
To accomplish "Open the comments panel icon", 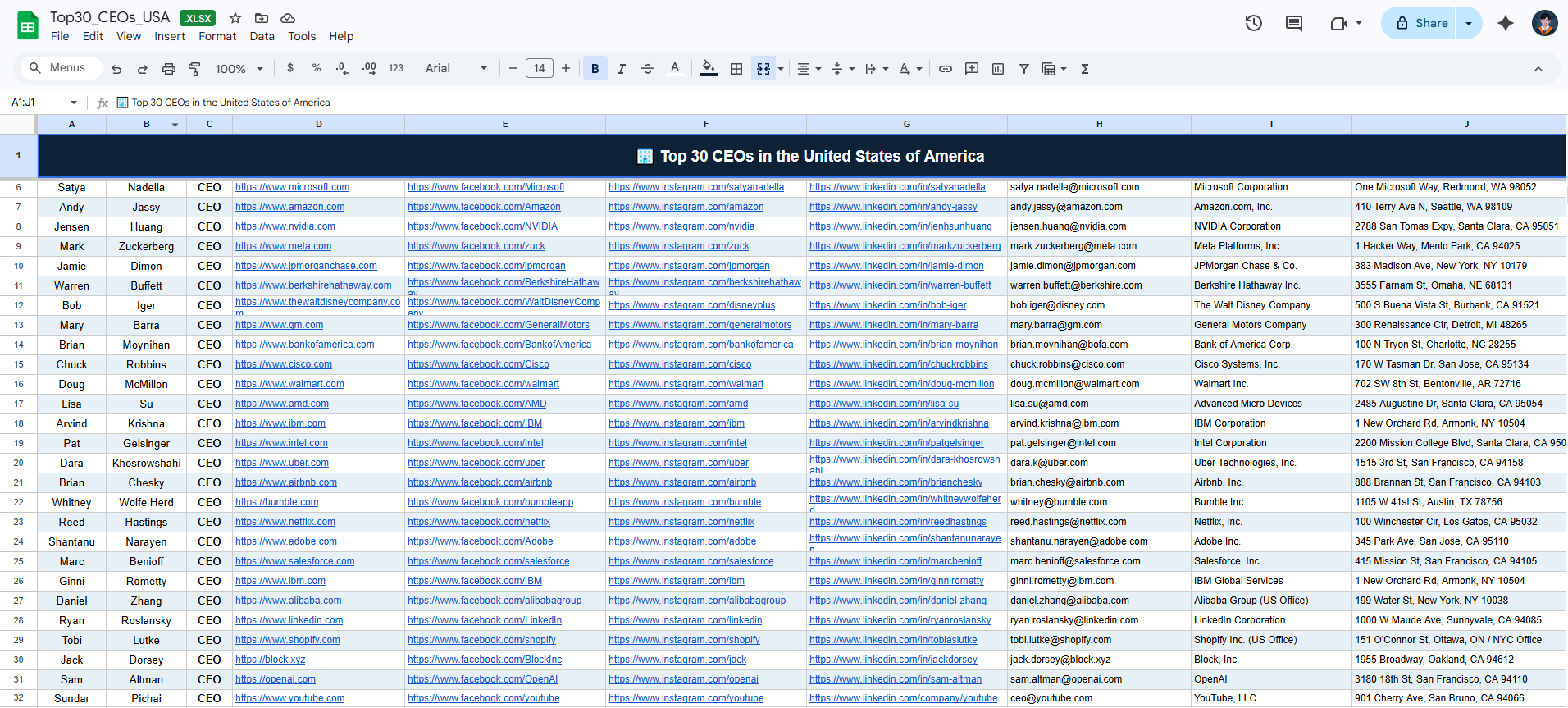I will (x=1294, y=23).
